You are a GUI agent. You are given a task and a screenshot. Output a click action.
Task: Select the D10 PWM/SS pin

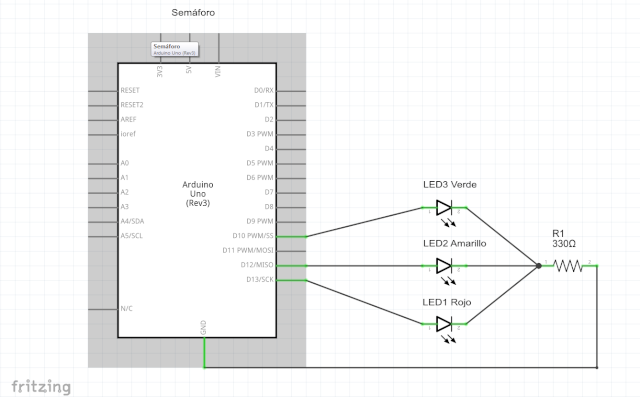253,236
